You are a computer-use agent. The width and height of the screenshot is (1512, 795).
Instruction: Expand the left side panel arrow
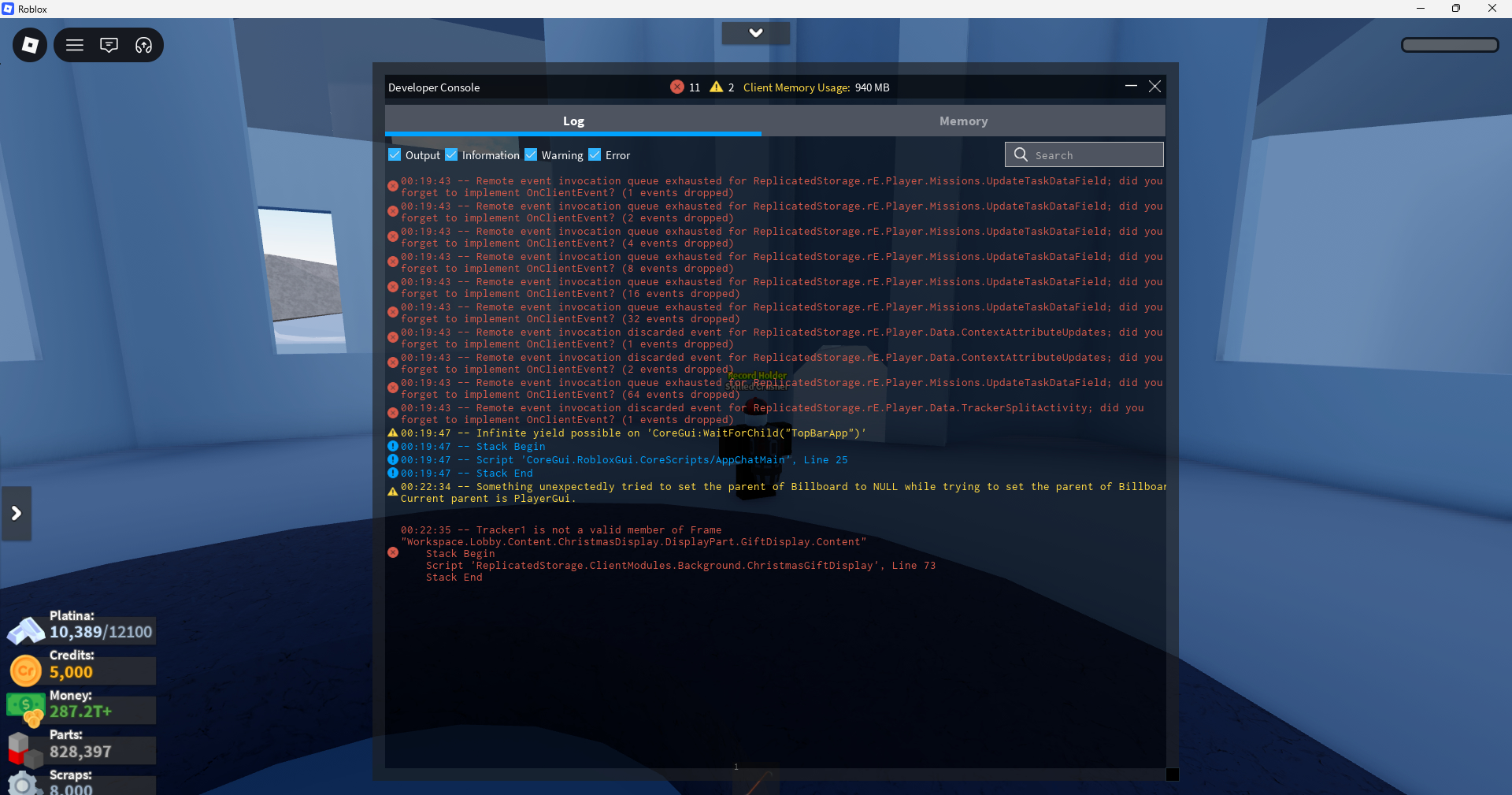pos(17,513)
